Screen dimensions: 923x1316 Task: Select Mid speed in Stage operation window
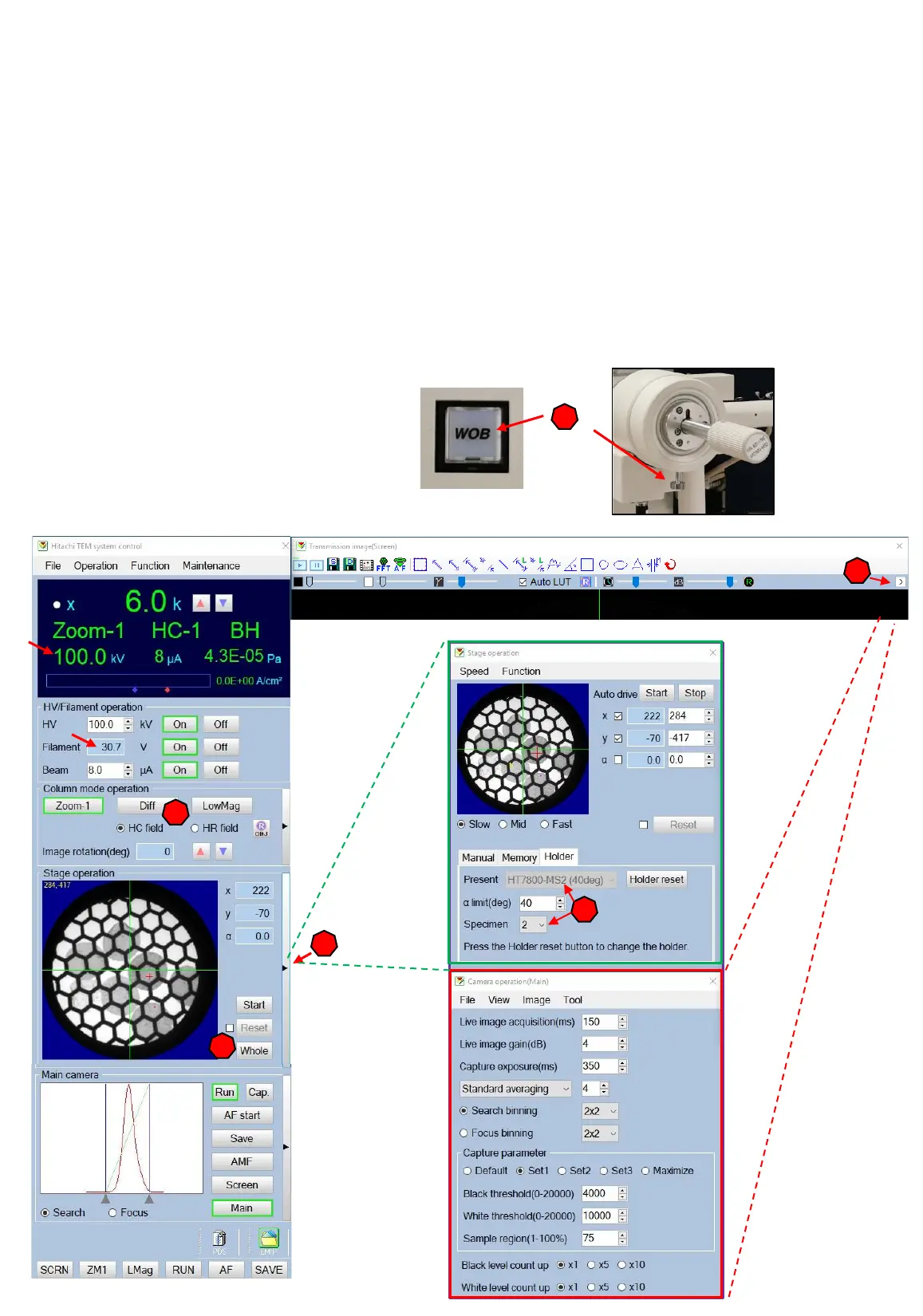click(x=503, y=824)
